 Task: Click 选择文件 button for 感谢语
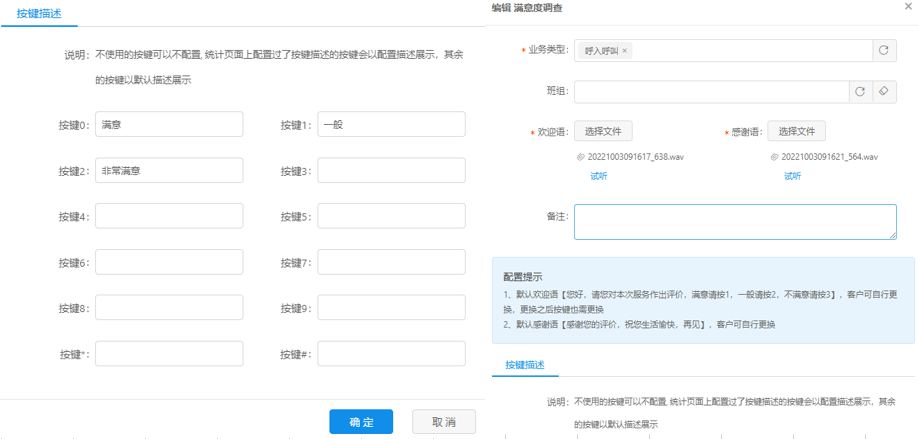[797, 132]
